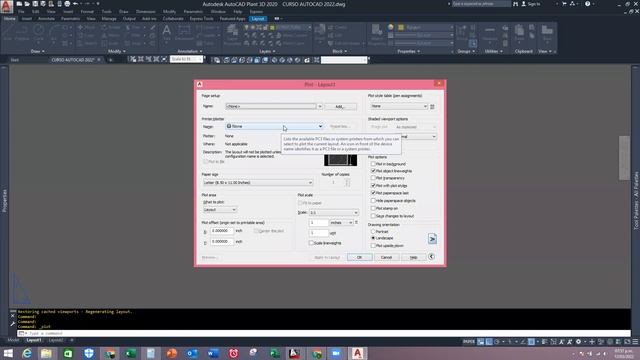
Task: Uncheck Plot with plot styles
Action: [373, 185]
